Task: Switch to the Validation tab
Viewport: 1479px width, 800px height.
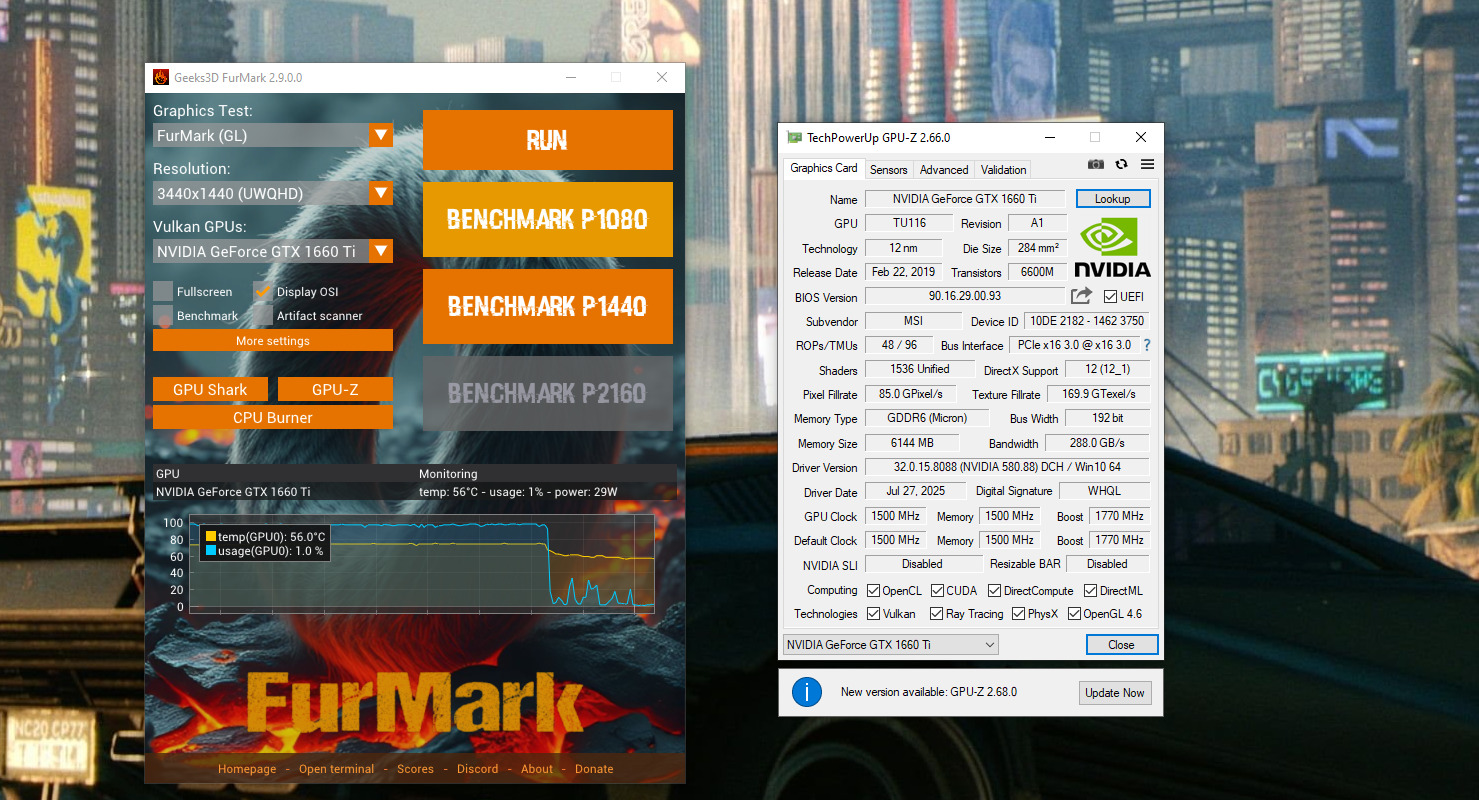Action: (1003, 170)
